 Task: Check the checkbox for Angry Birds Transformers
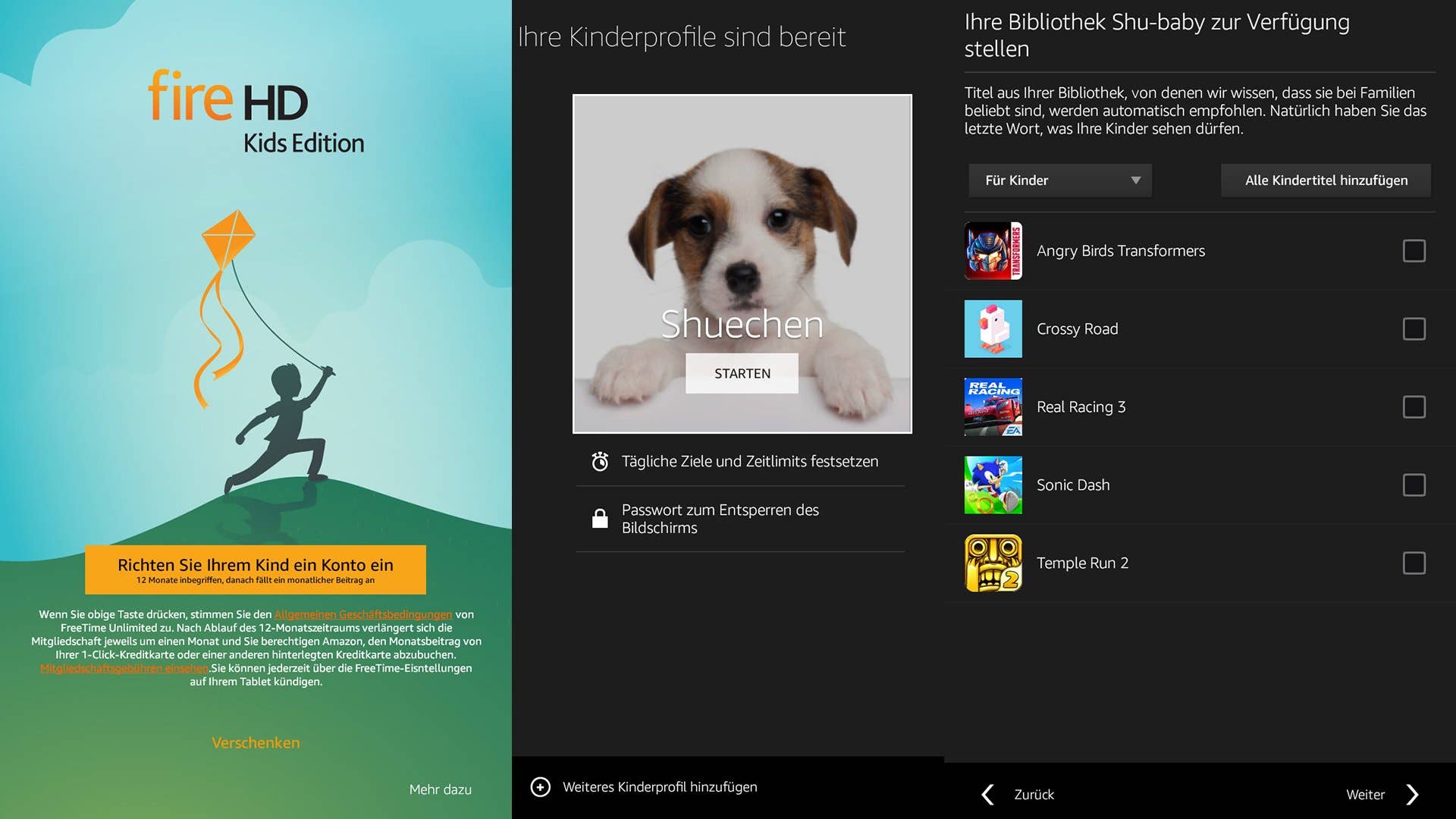pyautogui.click(x=1414, y=251)
